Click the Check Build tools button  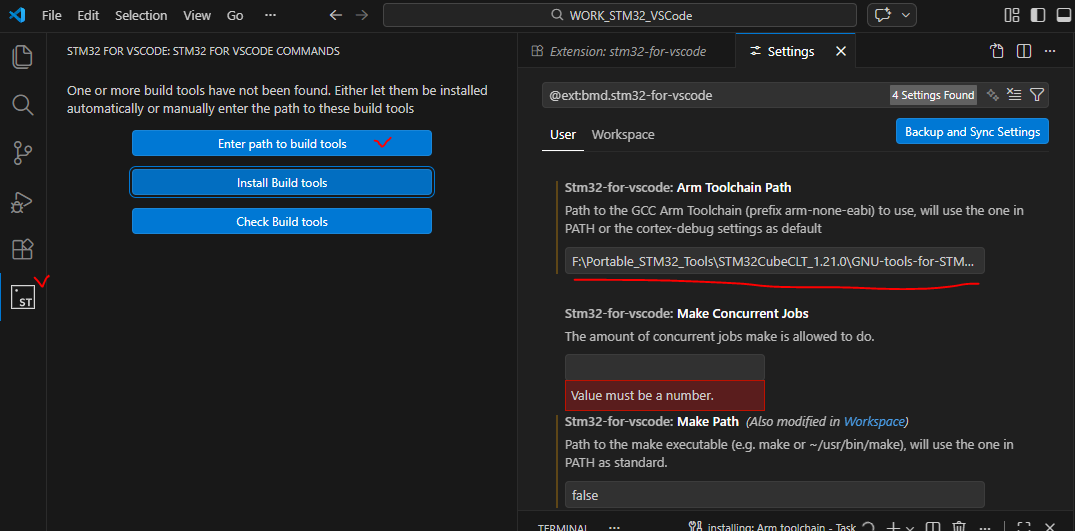pos(282,221)
